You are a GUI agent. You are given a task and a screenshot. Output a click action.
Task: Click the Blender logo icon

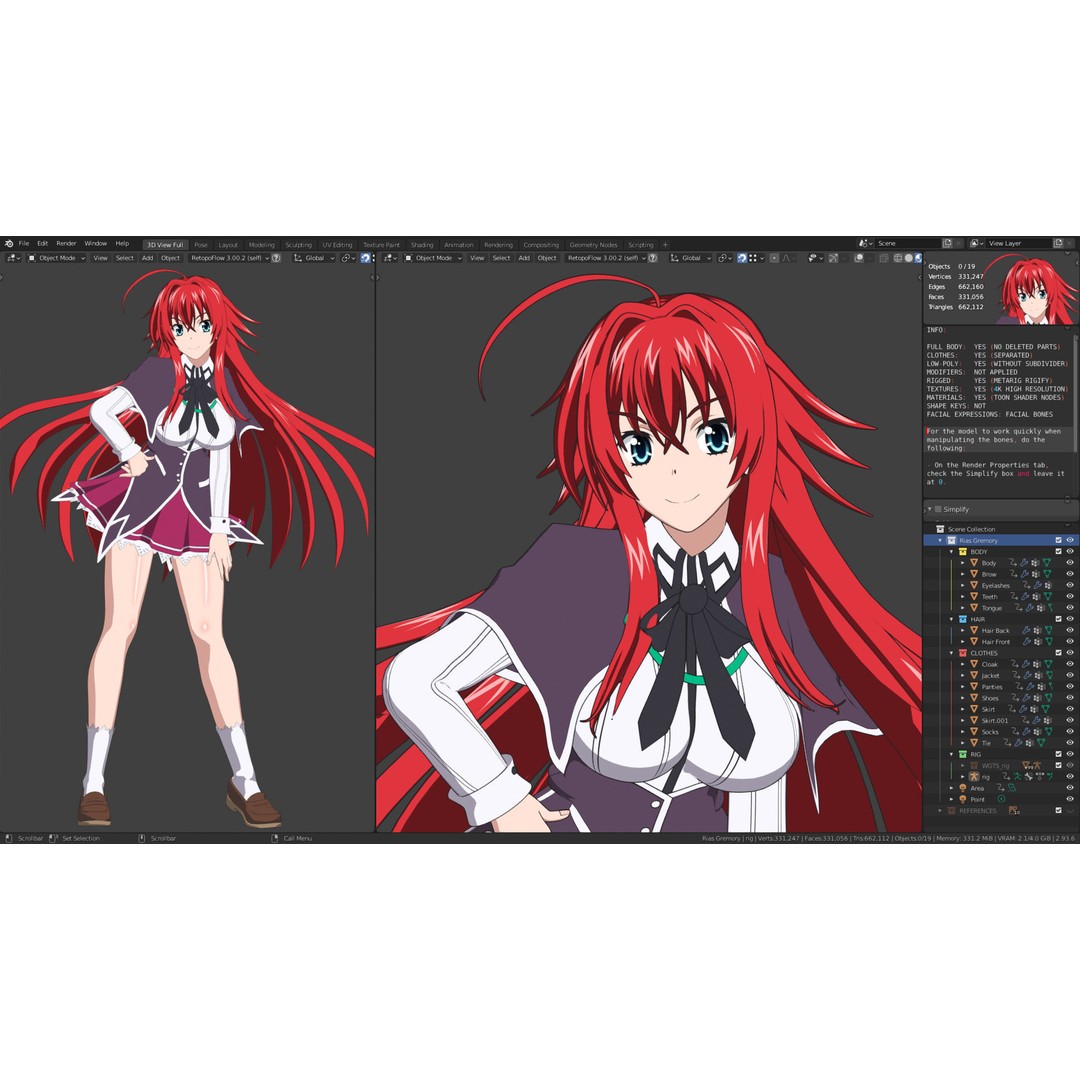click(x=9, y=243)
